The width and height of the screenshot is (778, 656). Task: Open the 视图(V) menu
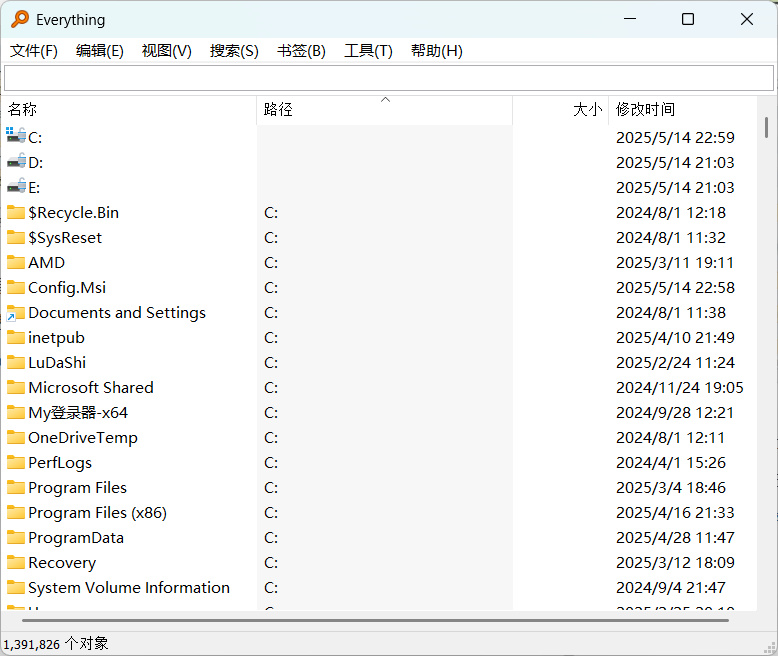[x=167, y=51]
